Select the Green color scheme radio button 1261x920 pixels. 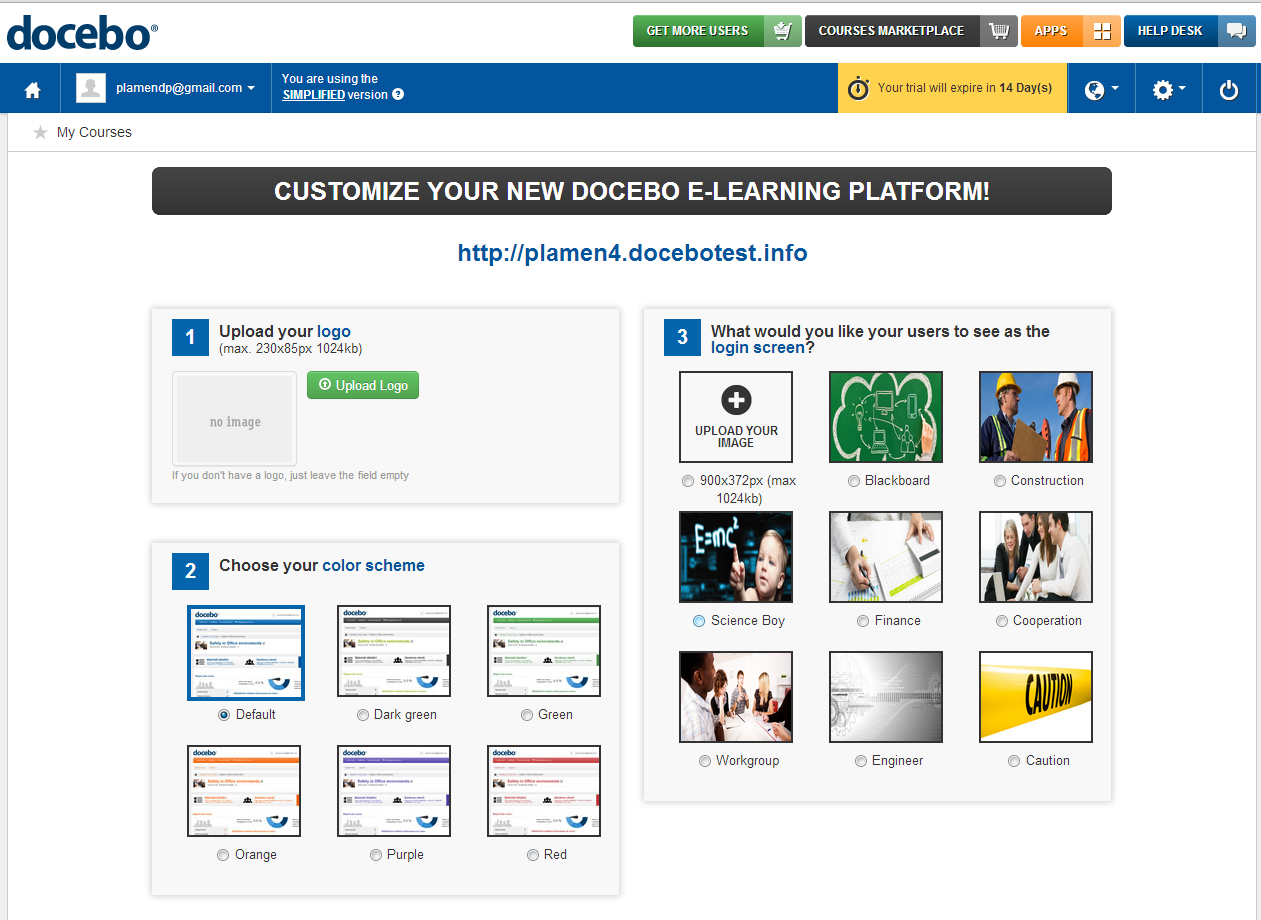point(527,715)
